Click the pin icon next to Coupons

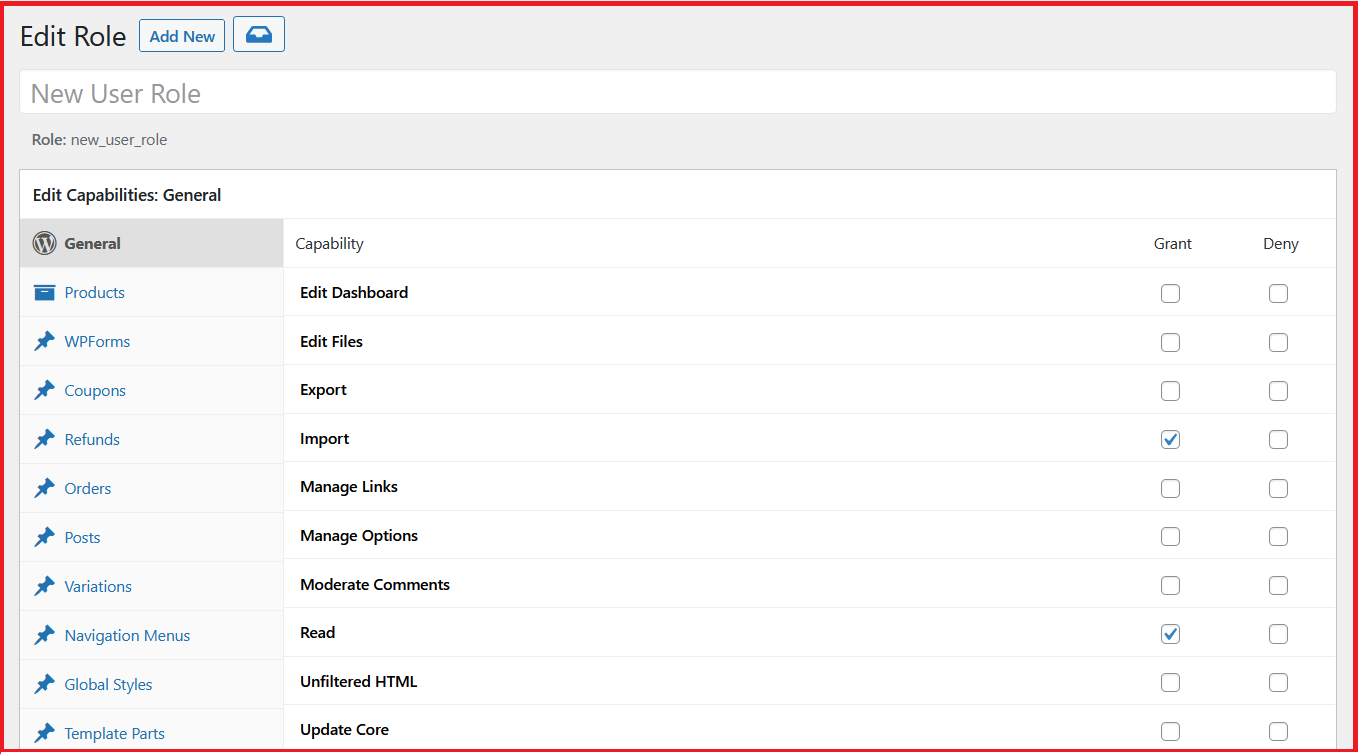pos(44,390)
